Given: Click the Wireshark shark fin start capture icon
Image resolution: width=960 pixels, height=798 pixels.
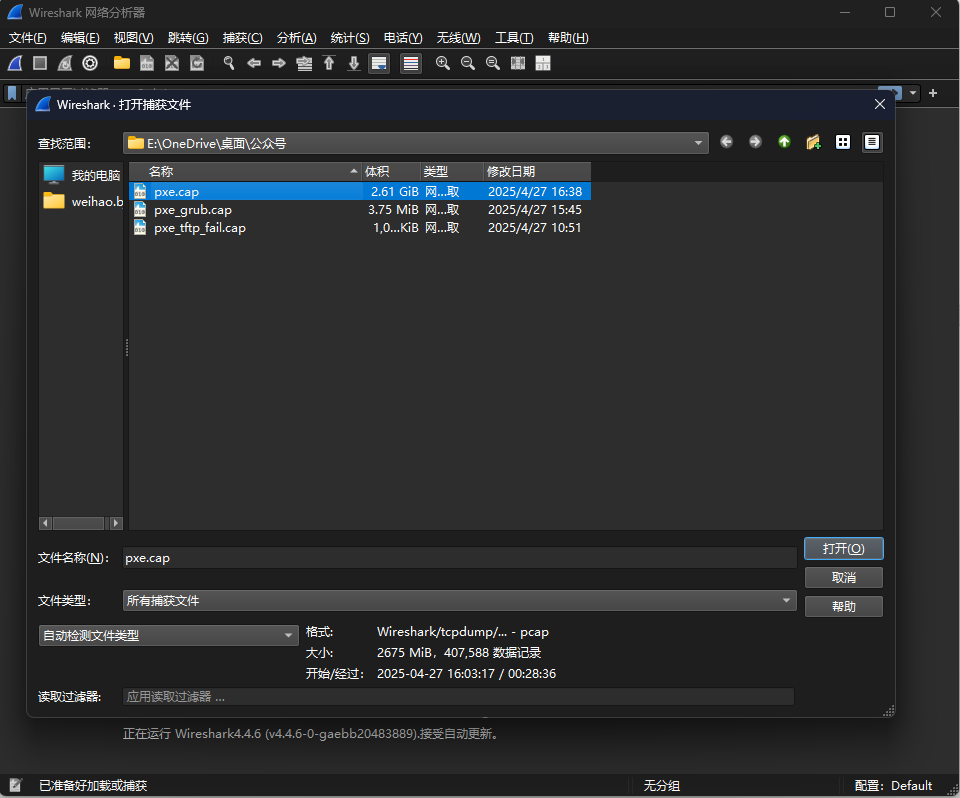Looking at the screenshot, I should click(15, 63).
